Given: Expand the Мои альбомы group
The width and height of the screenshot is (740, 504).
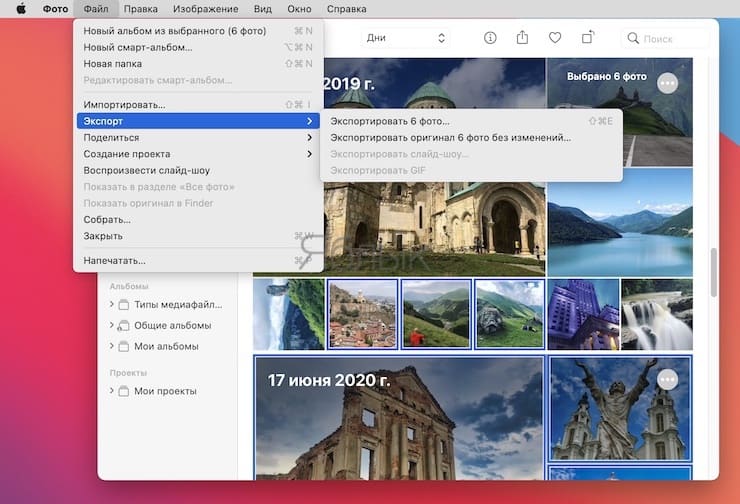Looking at the screenshot, I should click(x=111, y=346).
